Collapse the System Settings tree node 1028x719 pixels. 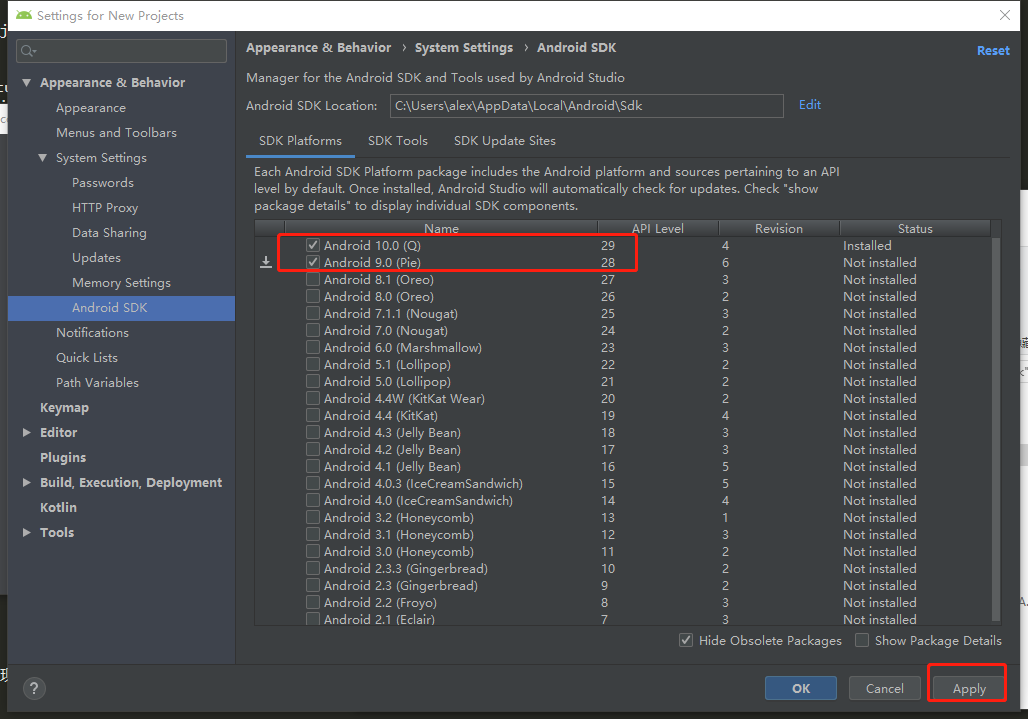(x=43, y=158)
